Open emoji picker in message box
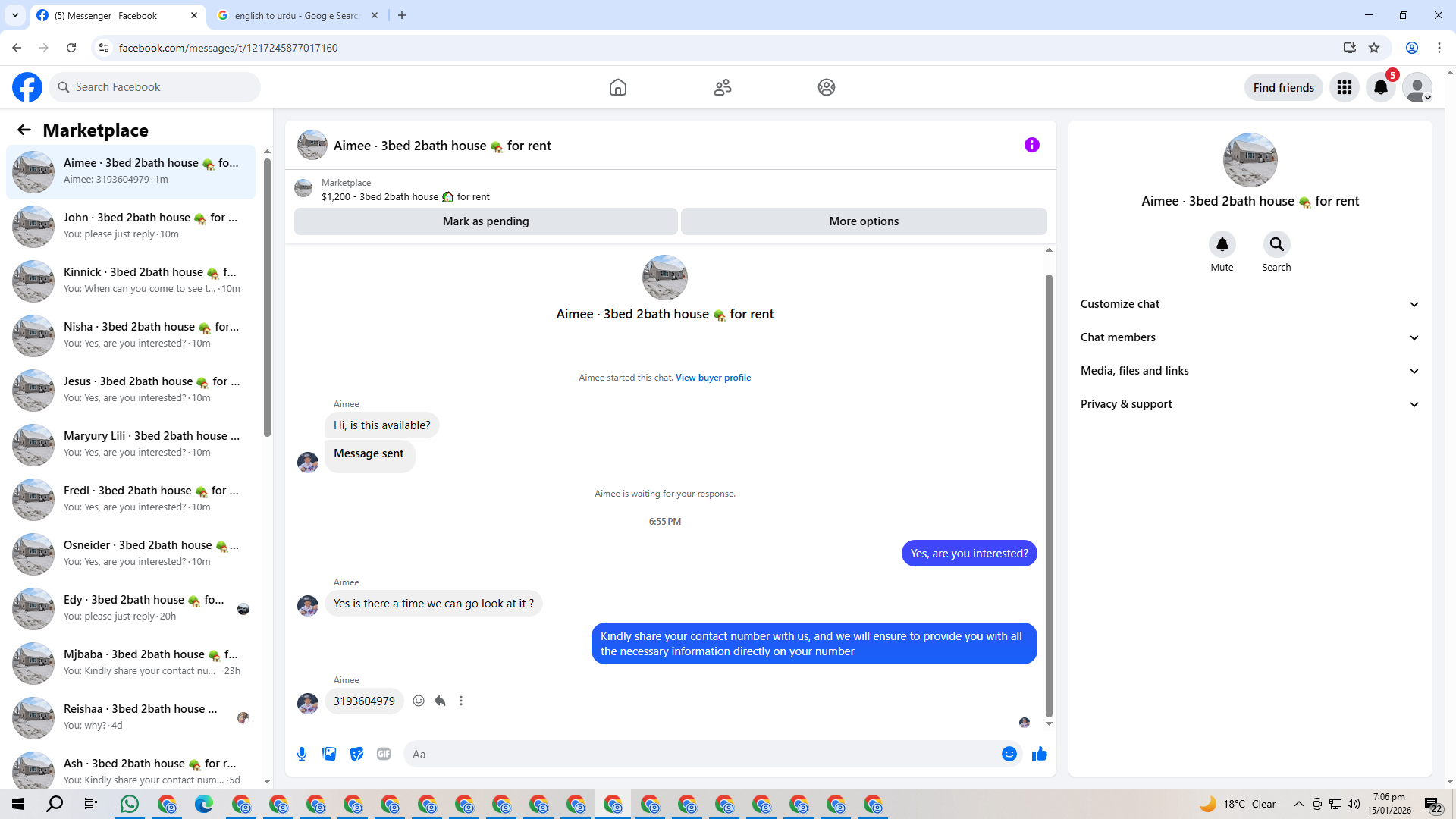 pyautogui.click(x=1009, y=754)
